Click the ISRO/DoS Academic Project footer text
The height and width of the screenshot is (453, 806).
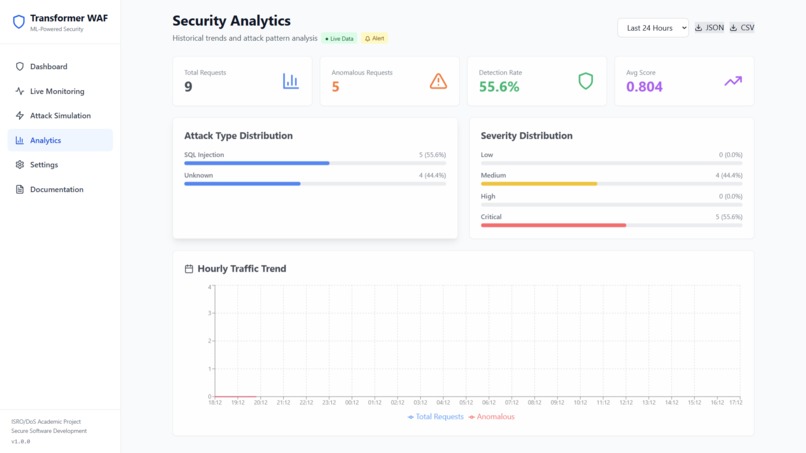tap(46, 422)
